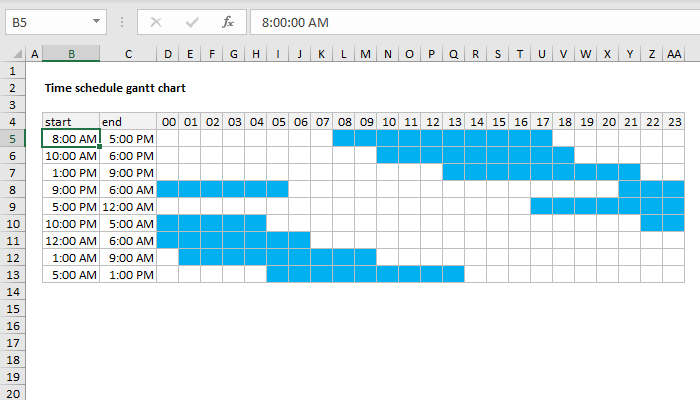The image size is (700, 400).
Task: Click the Select All corner triangle
Action: tap(17, 54)
